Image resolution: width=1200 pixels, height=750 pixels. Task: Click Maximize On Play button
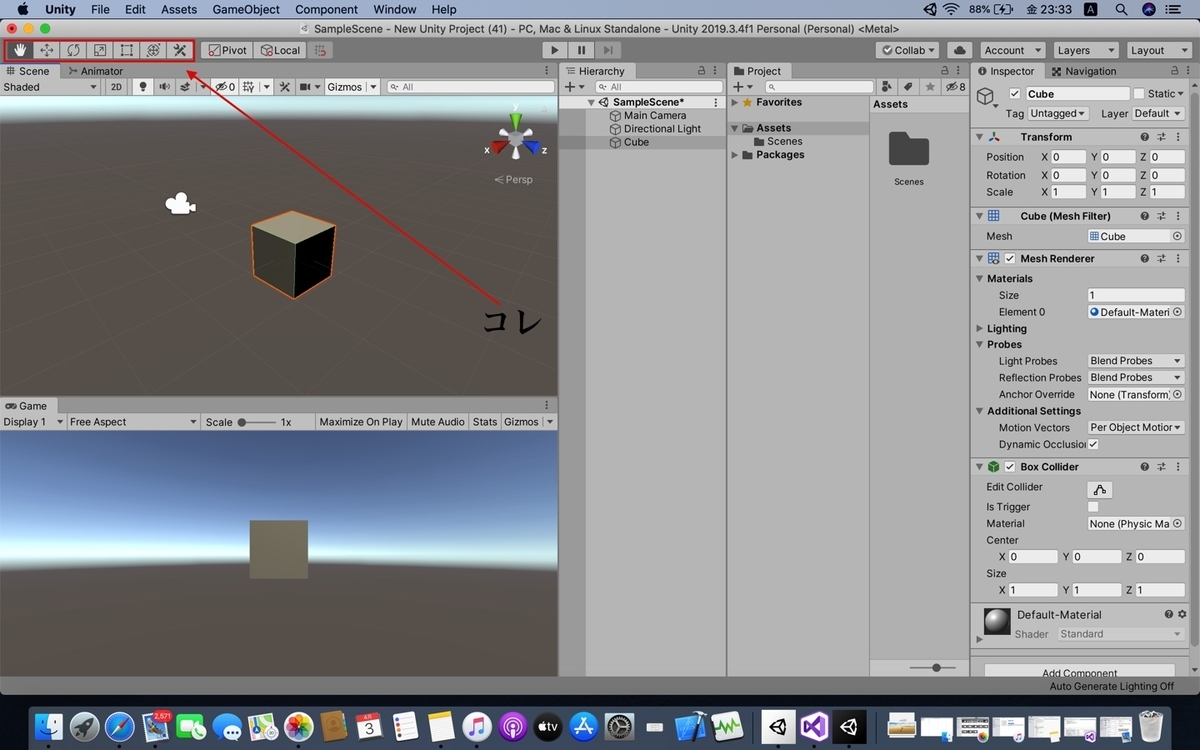(x=361, y=422)
